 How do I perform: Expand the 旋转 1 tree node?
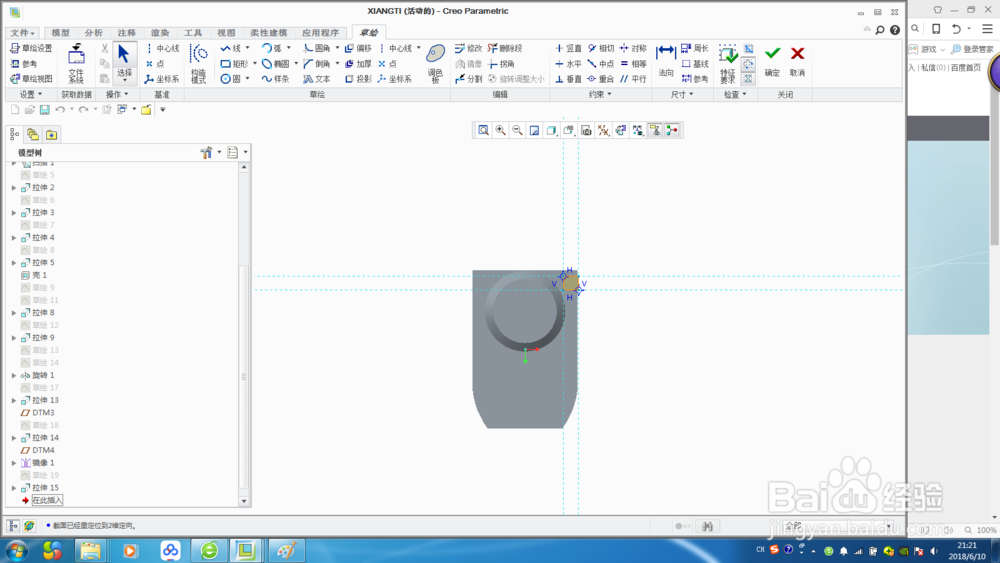point(13,376)
